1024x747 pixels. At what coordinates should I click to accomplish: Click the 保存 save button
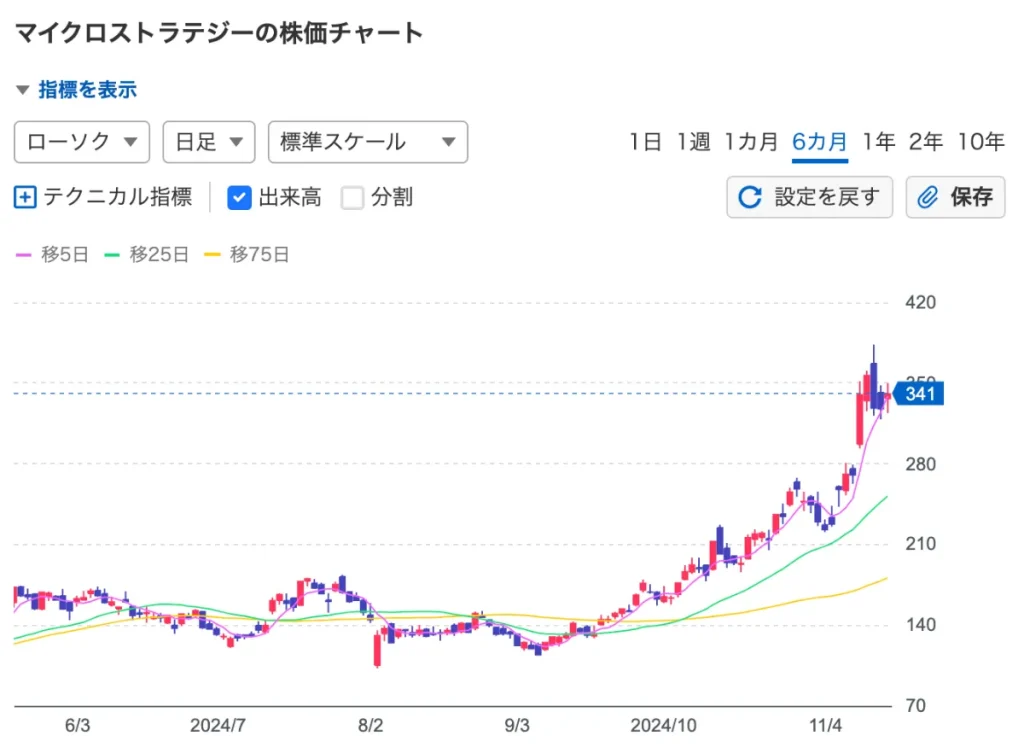(x=955, y=197)
